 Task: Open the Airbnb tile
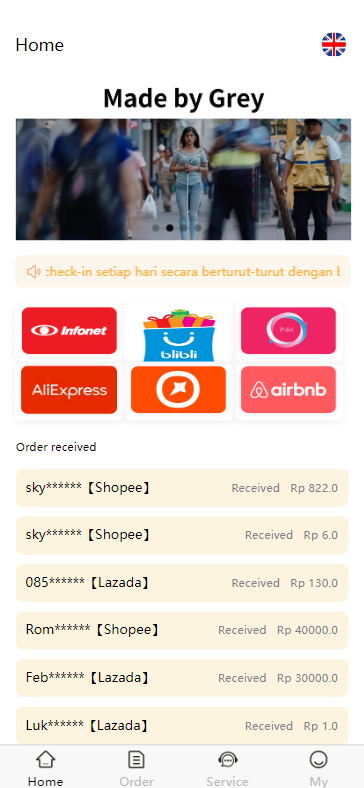click(x=288, y=390)
